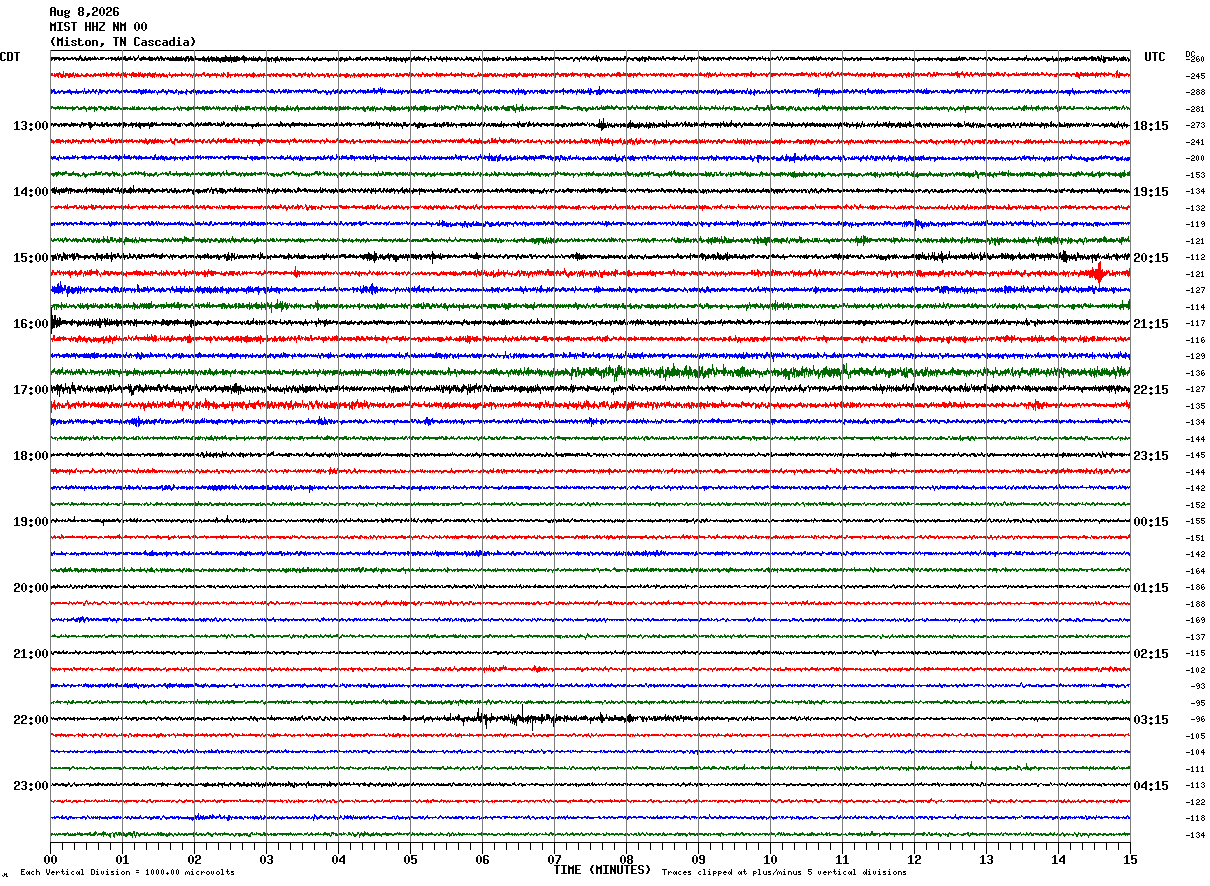Click the 23:15 UTC time label
1210x886 pixels.
(x=1151, y=455)
